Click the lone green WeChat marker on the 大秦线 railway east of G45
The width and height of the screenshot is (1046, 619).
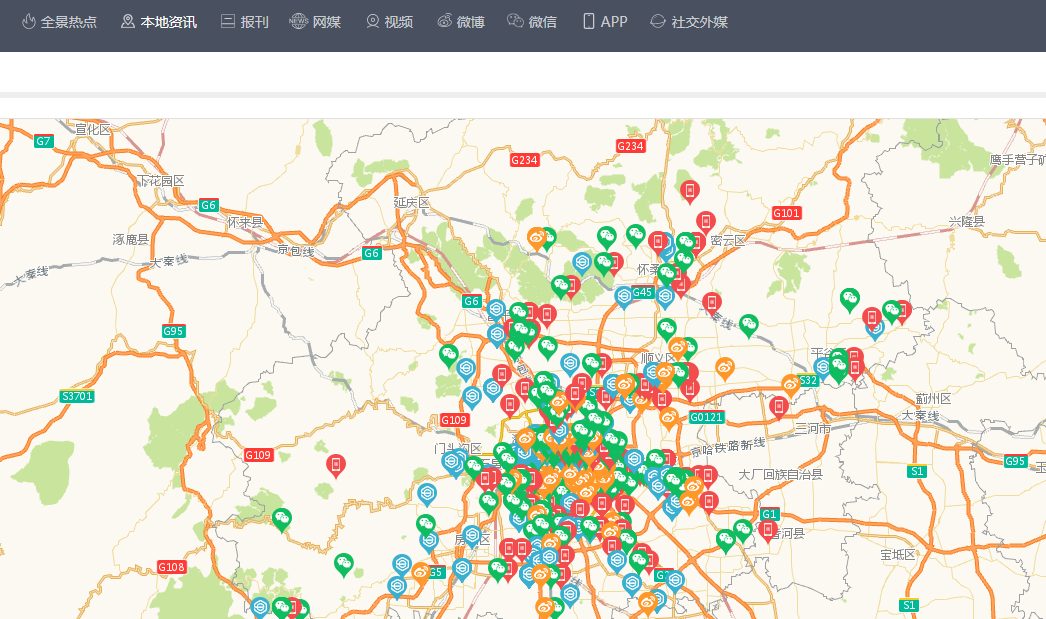pyautogui.click(x=749, y=325)
